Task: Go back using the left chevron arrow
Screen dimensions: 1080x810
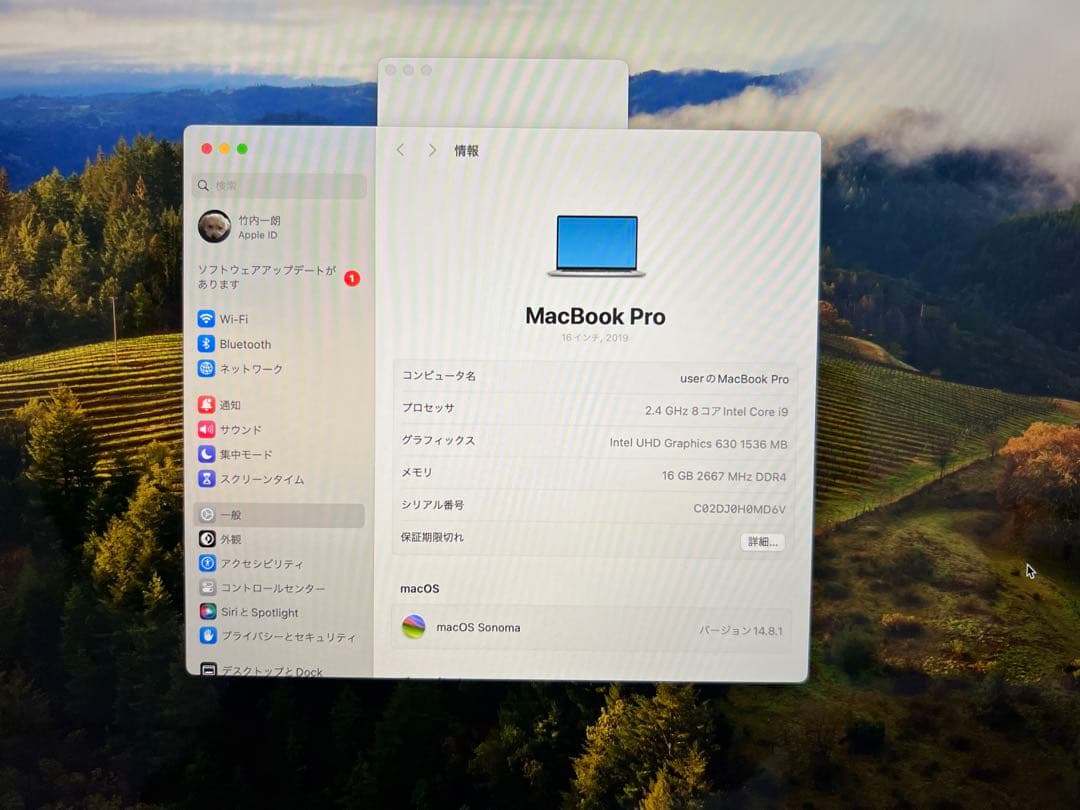Action: [x=400, y=149]
